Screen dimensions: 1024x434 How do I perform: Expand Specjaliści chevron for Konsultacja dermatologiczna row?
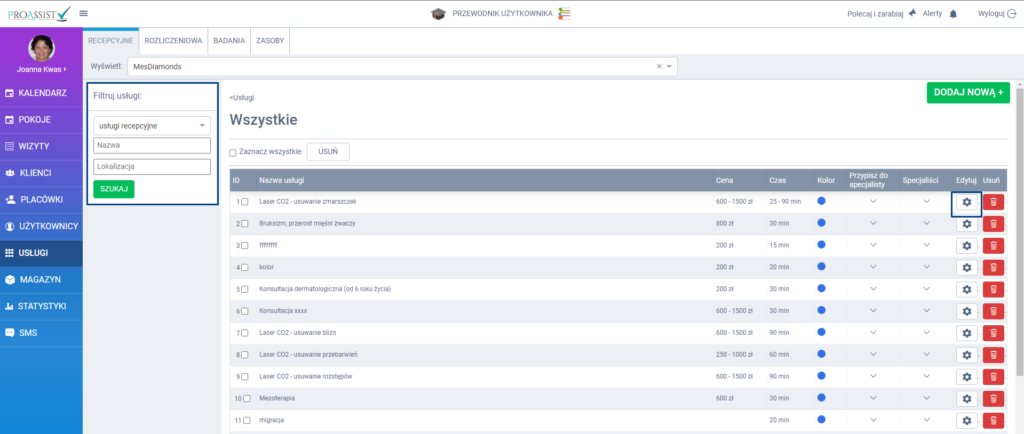[926, 289]
